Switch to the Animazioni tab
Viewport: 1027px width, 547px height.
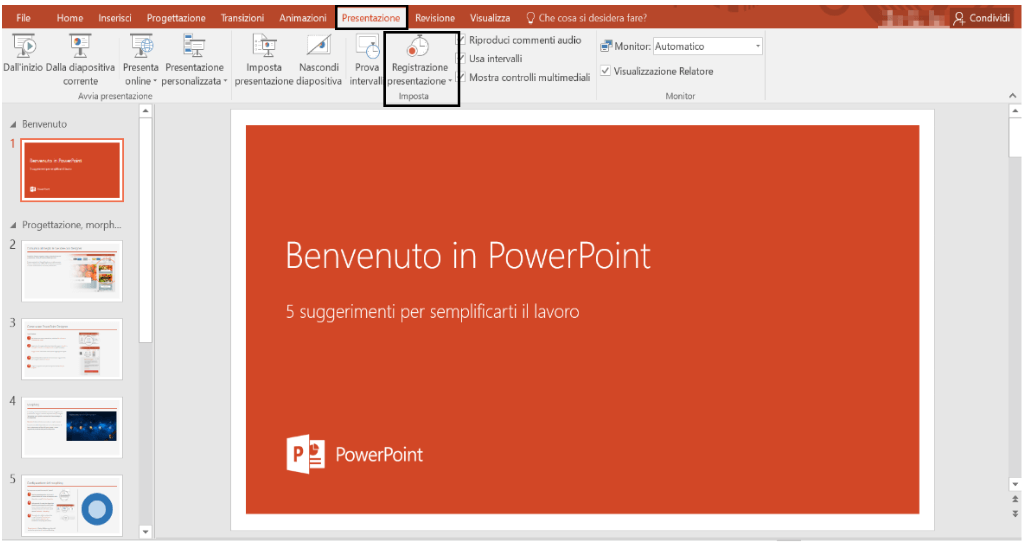(303, 18)
